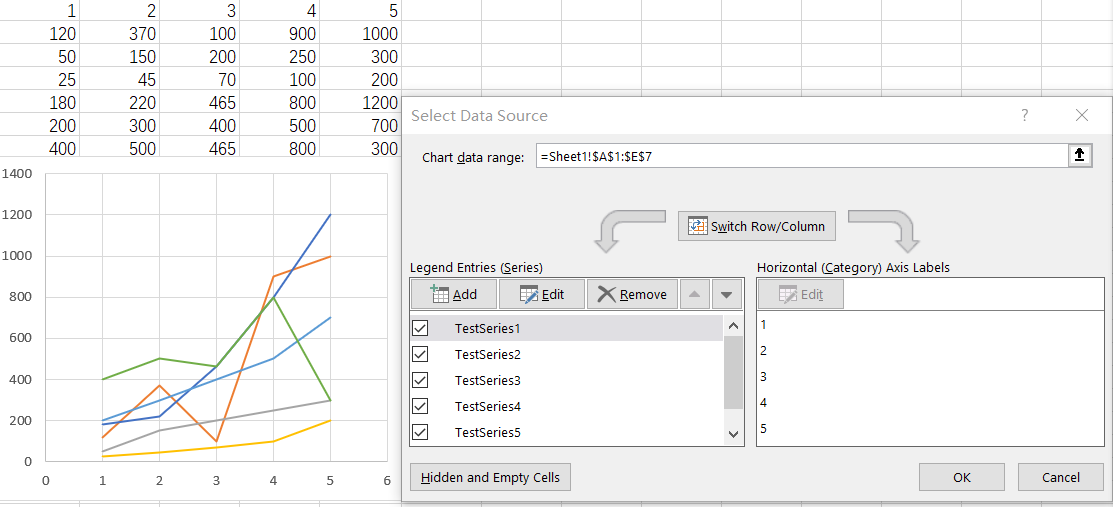Move series up with the arrow
This screenshot has width=1113, height=507.
pos(694,294)
